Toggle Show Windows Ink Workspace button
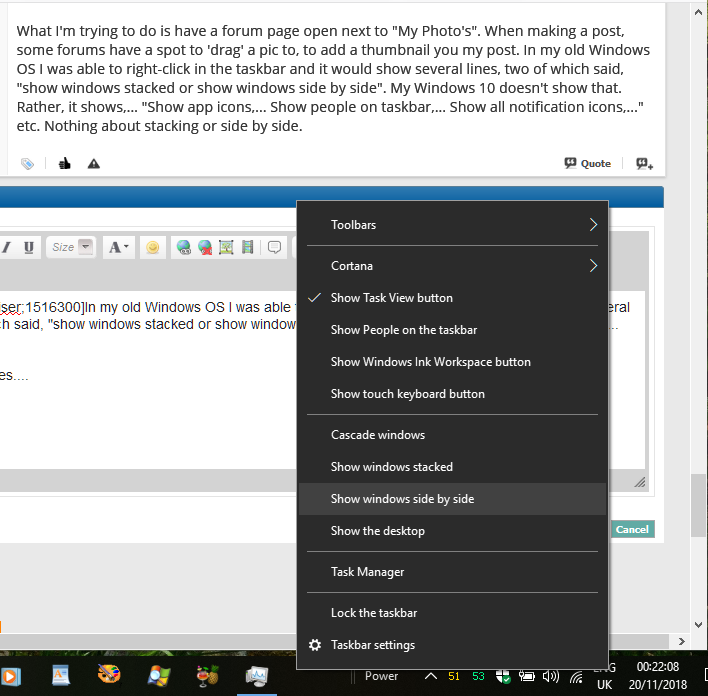This screenshot has width=708, height=696. pyautogui.click(x=452, y=362)
